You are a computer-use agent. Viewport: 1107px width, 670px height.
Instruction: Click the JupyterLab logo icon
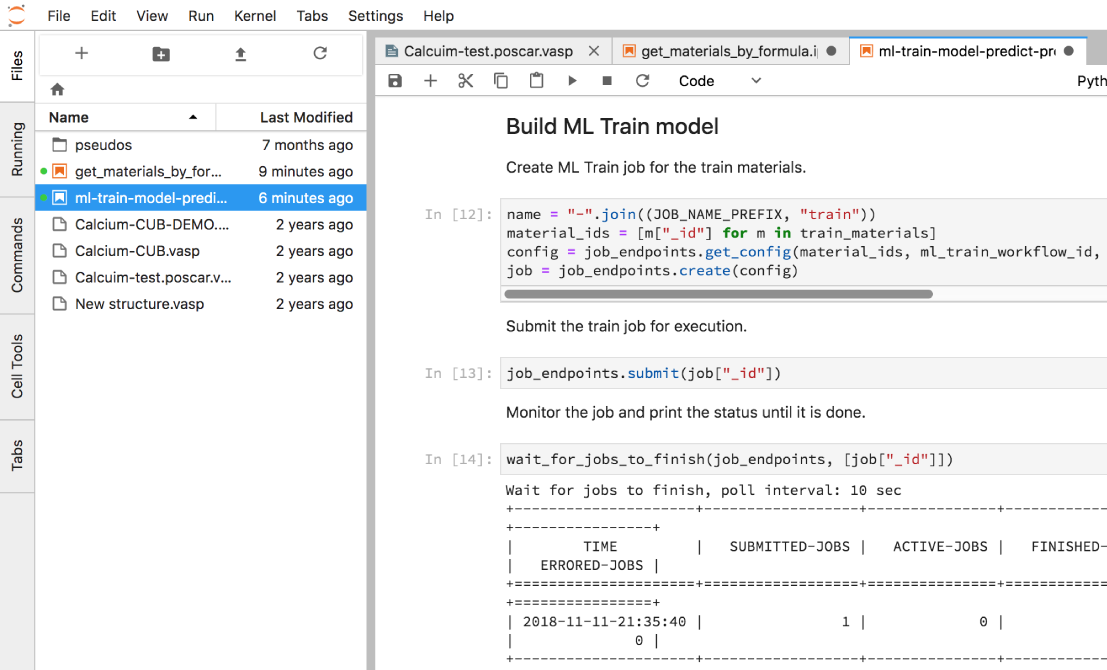click(x=16, y=15)
